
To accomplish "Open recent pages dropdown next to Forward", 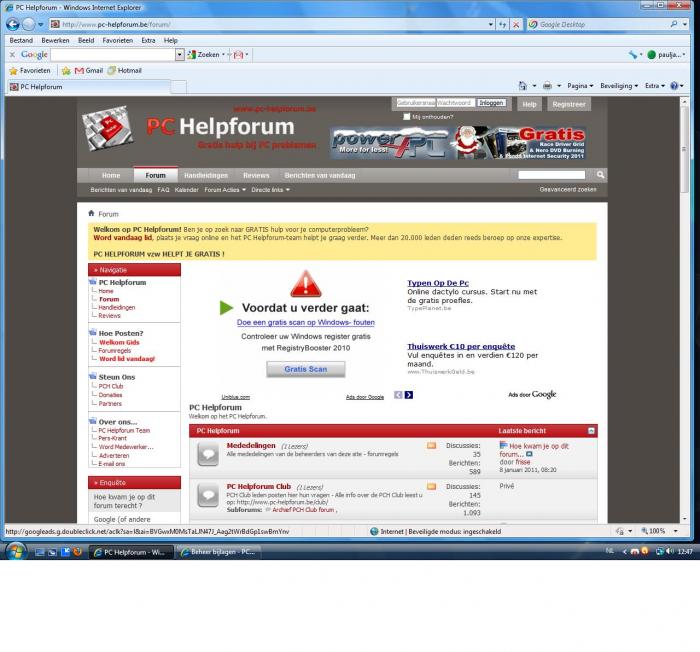I will coord(41,25).
